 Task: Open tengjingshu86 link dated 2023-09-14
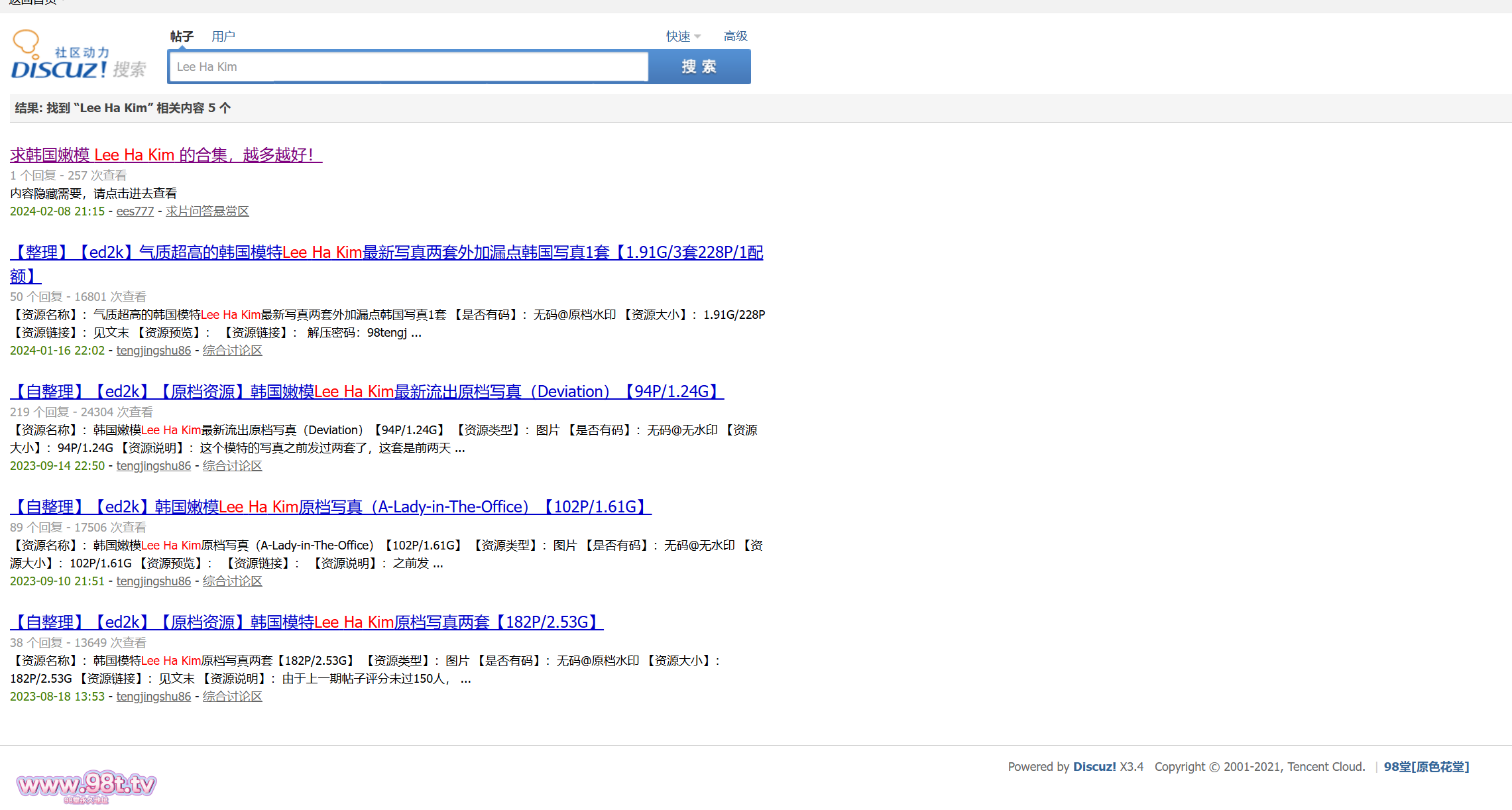pos(154,465)
